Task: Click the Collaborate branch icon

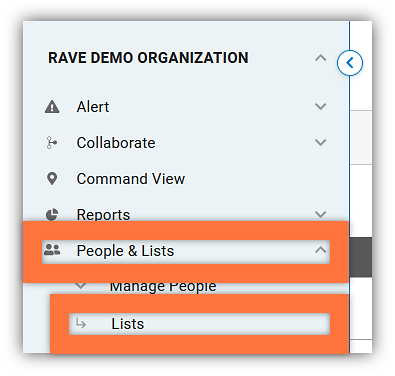Action: 51,143
